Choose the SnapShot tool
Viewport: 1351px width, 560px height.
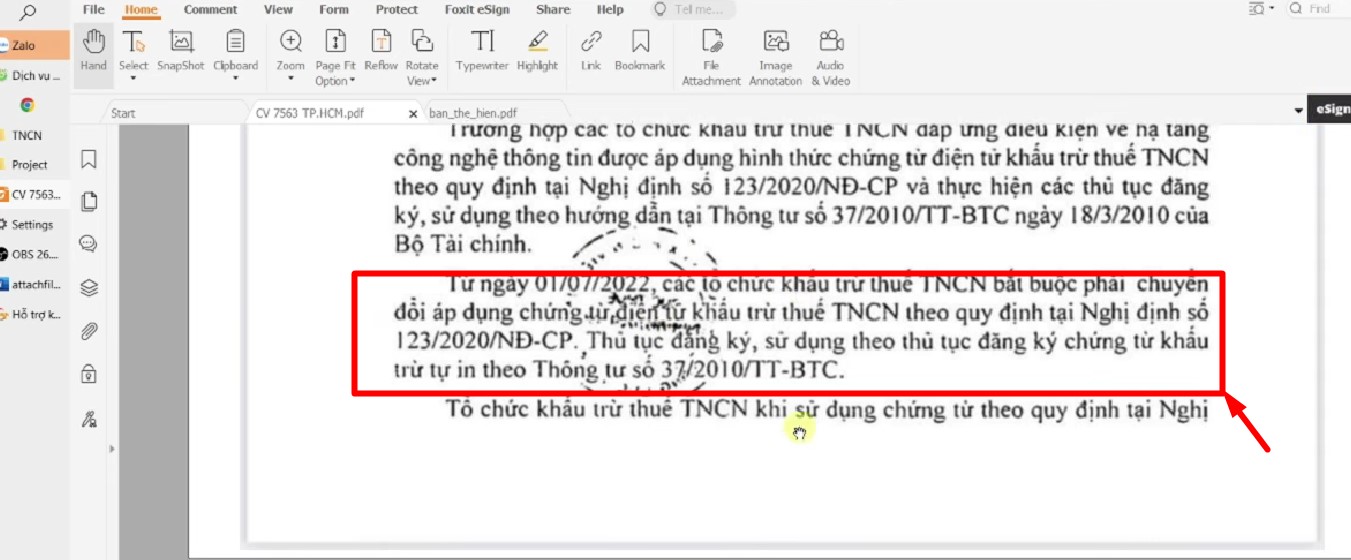pyautogui.click(x=180, y=50)
